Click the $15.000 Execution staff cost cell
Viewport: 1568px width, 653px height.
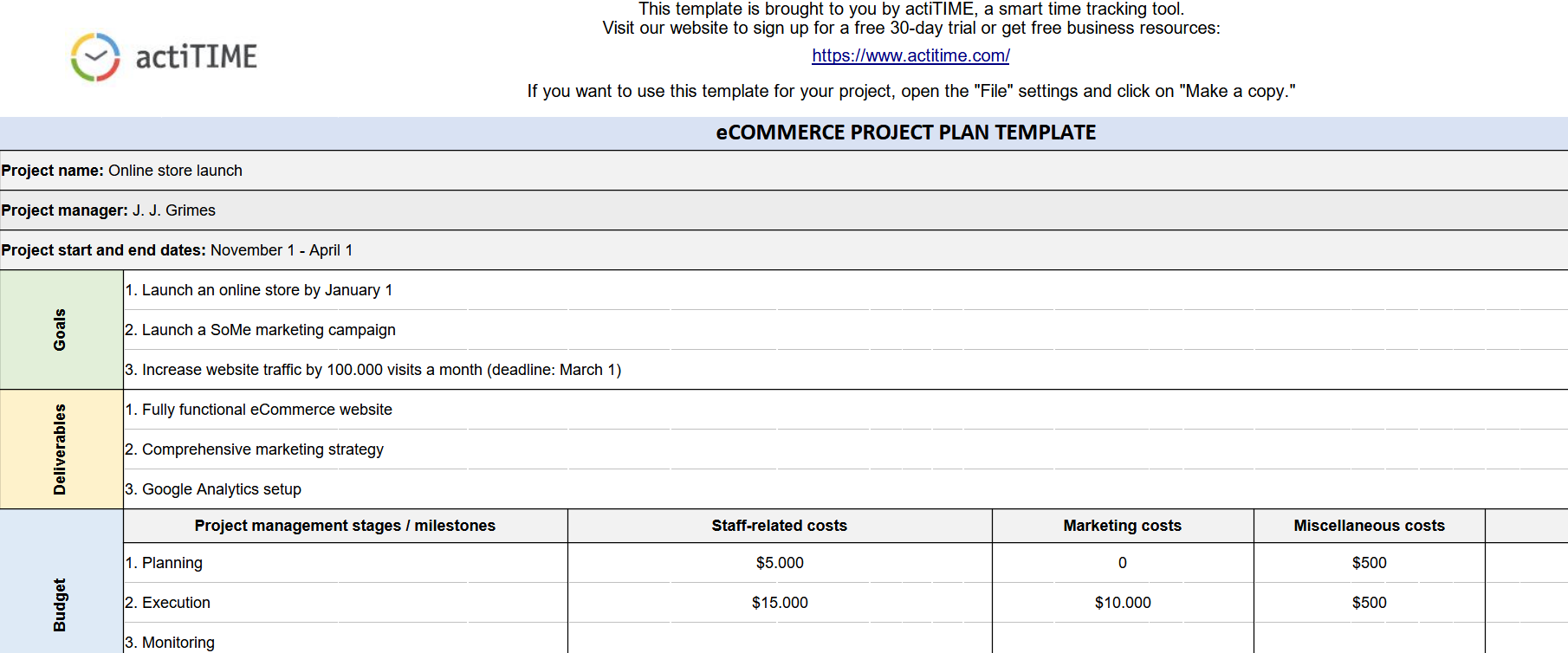[779, 603]
